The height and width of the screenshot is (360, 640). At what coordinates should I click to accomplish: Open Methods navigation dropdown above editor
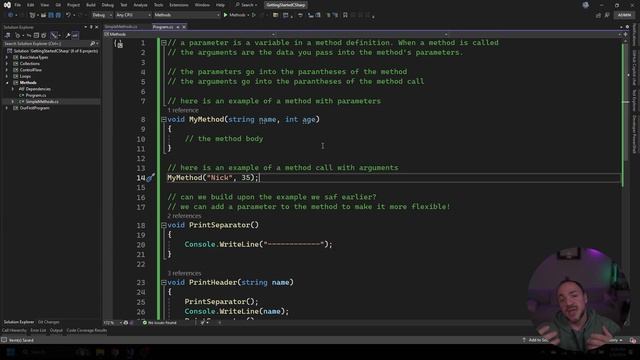189,35
